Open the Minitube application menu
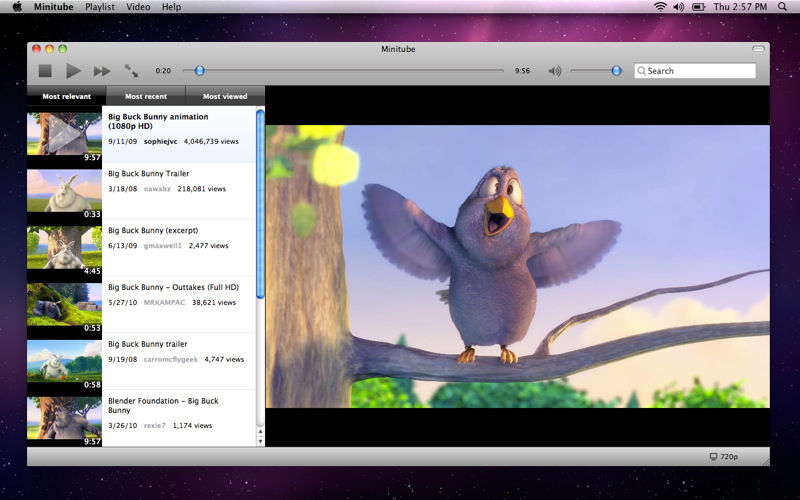This screenshot has width=800, height=500. pos(54,7)
